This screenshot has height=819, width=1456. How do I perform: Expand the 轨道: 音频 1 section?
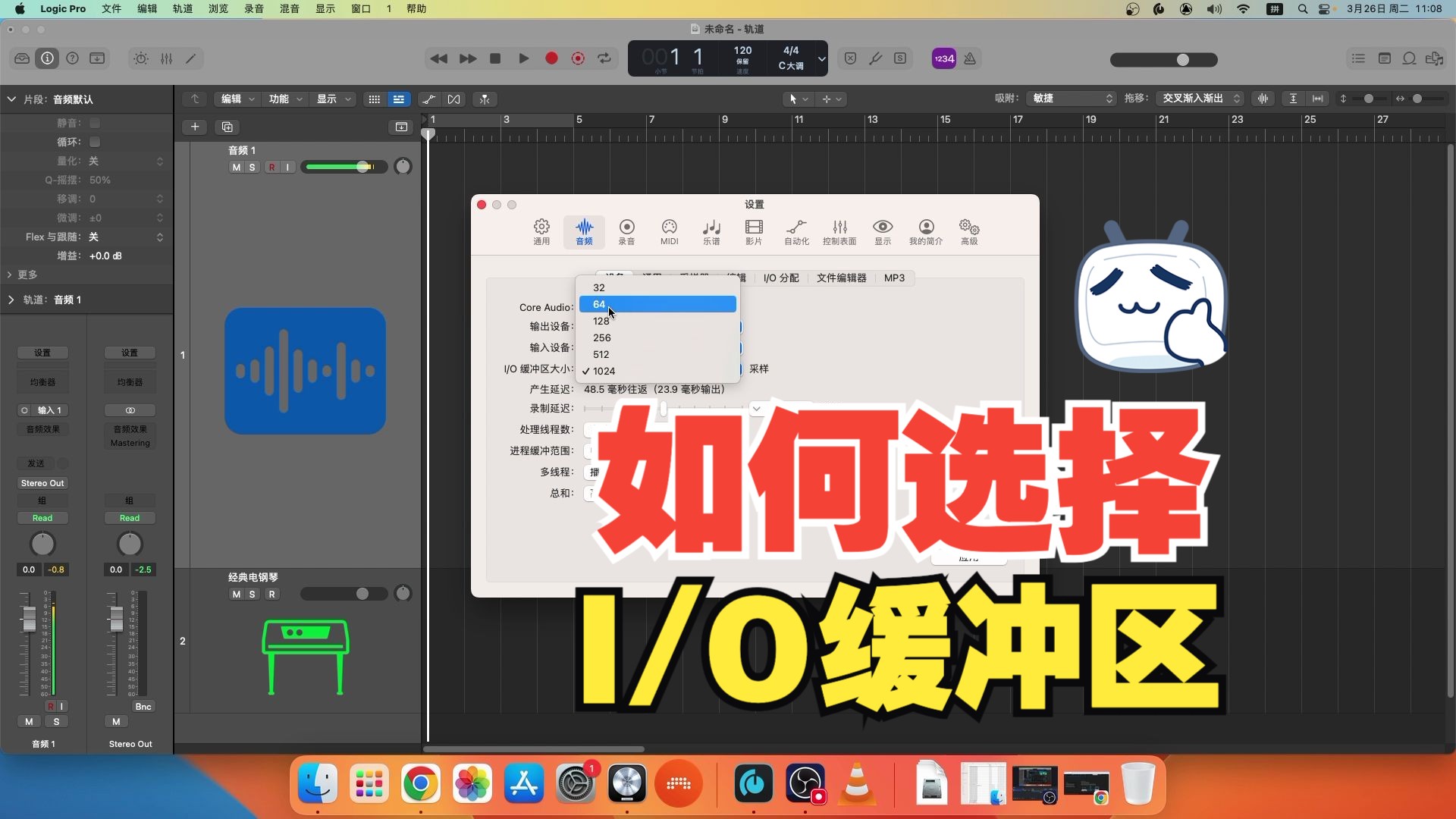pyautogui.click(x=11, y=300)
